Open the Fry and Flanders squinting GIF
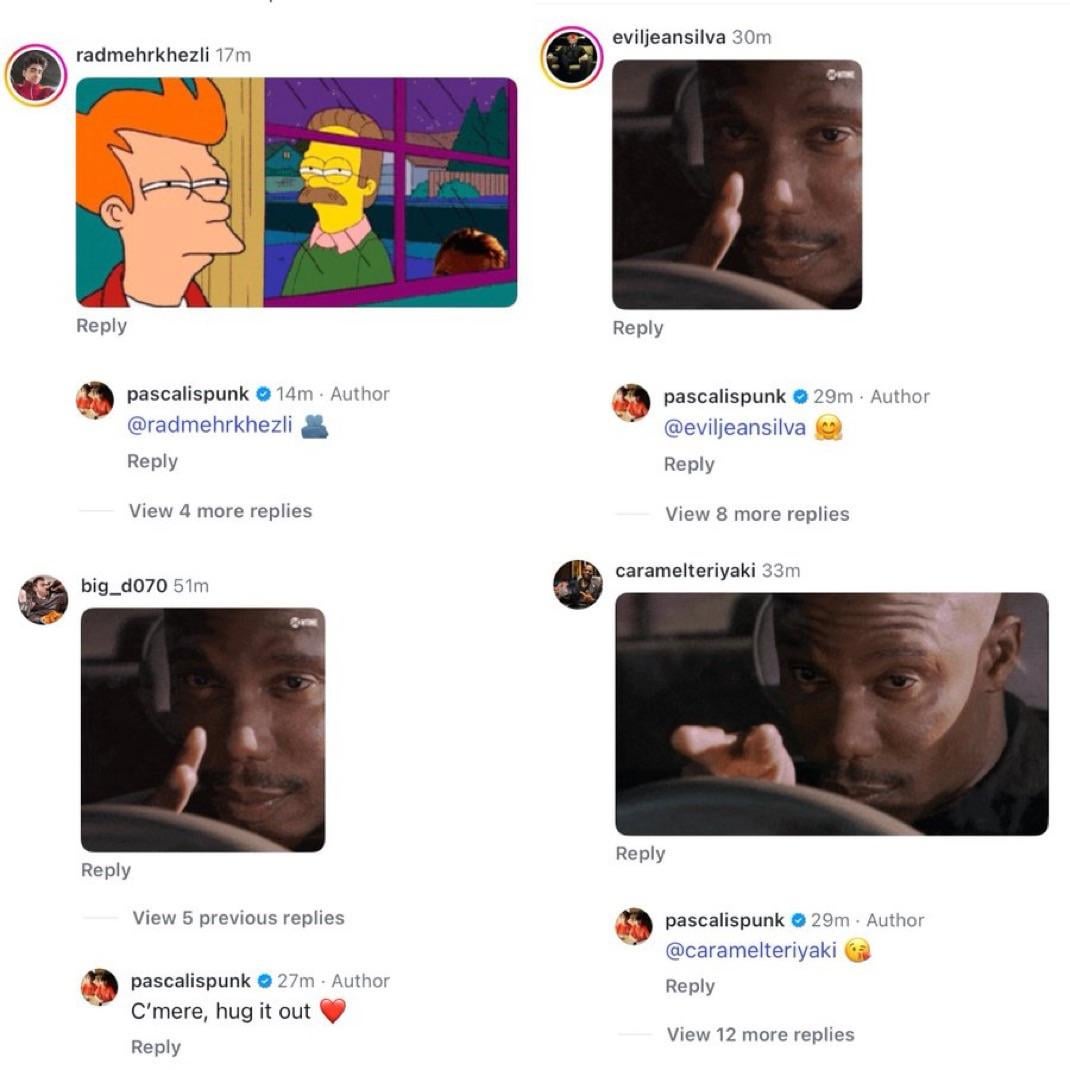This screenshot has height=1070, width=1070. [x=296, y=192]
